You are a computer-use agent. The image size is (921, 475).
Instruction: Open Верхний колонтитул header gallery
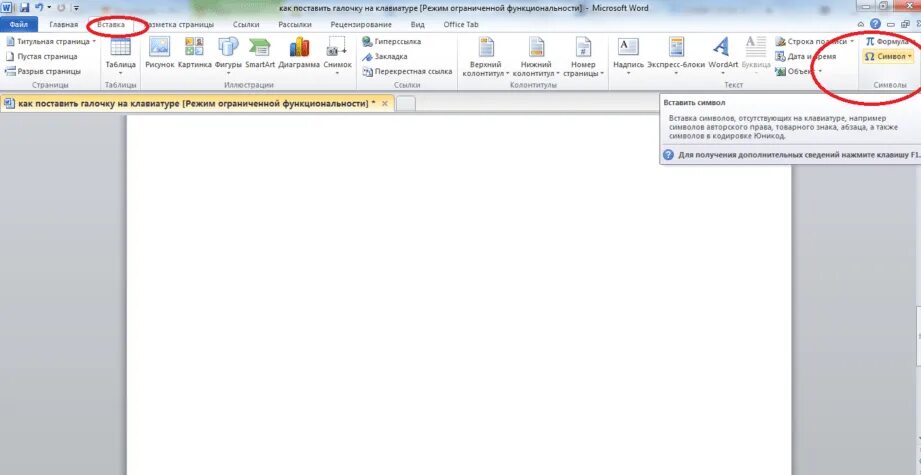click(x=486, y=57)
